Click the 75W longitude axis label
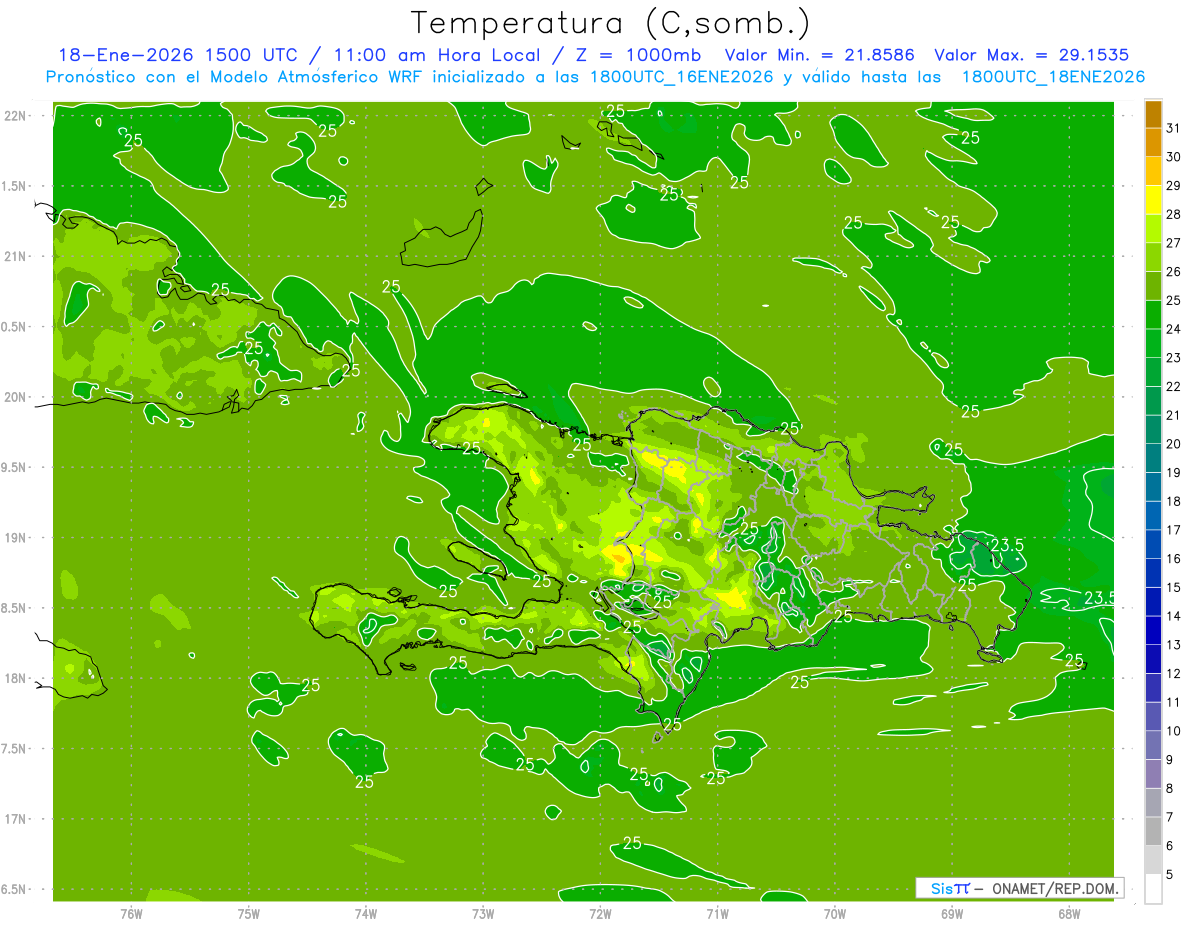Image resolution: width=1200 pixels, height=927 pixels. [x=249, y=914]
